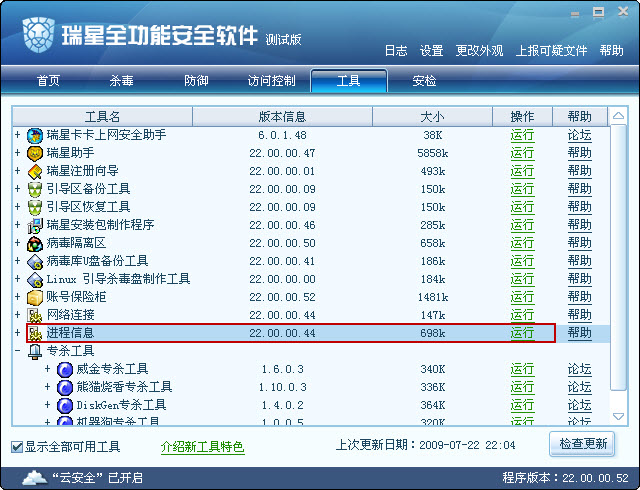Click the 瑞星助手 lion icon

[35, 154]
